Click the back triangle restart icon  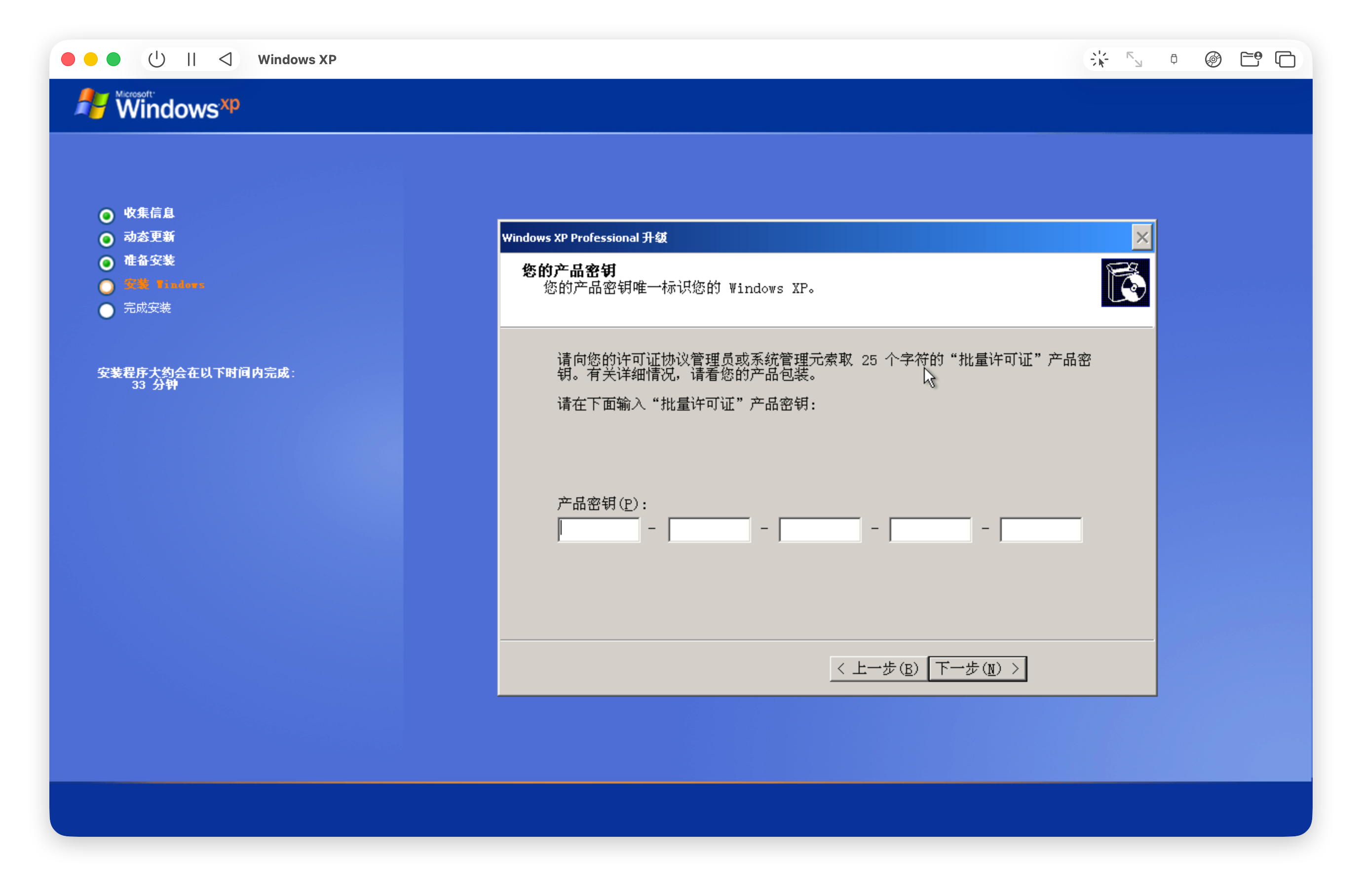[226, 60]
